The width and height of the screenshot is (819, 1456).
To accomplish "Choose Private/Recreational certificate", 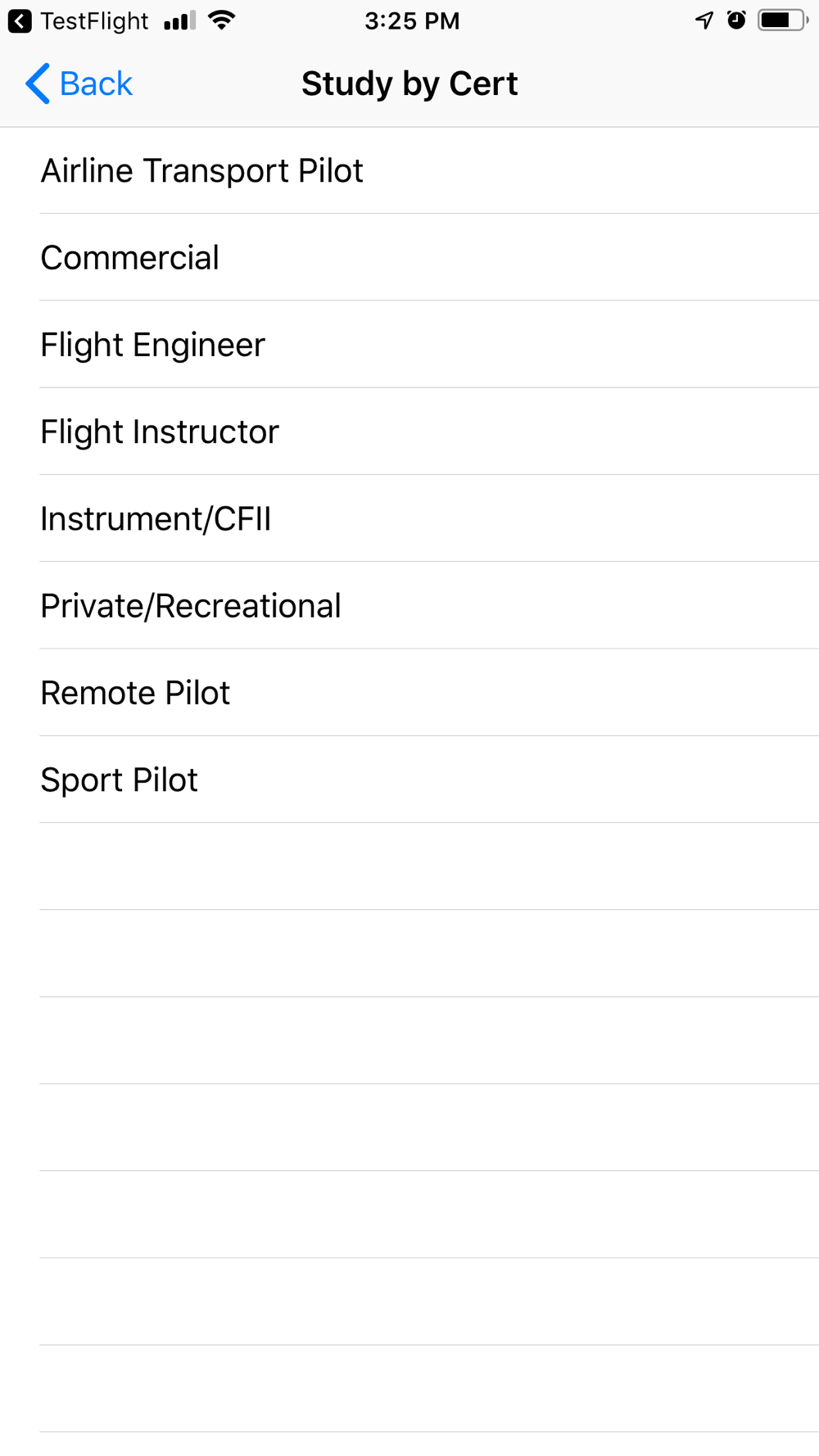I will pyautogui.click(x=409, y=605).
